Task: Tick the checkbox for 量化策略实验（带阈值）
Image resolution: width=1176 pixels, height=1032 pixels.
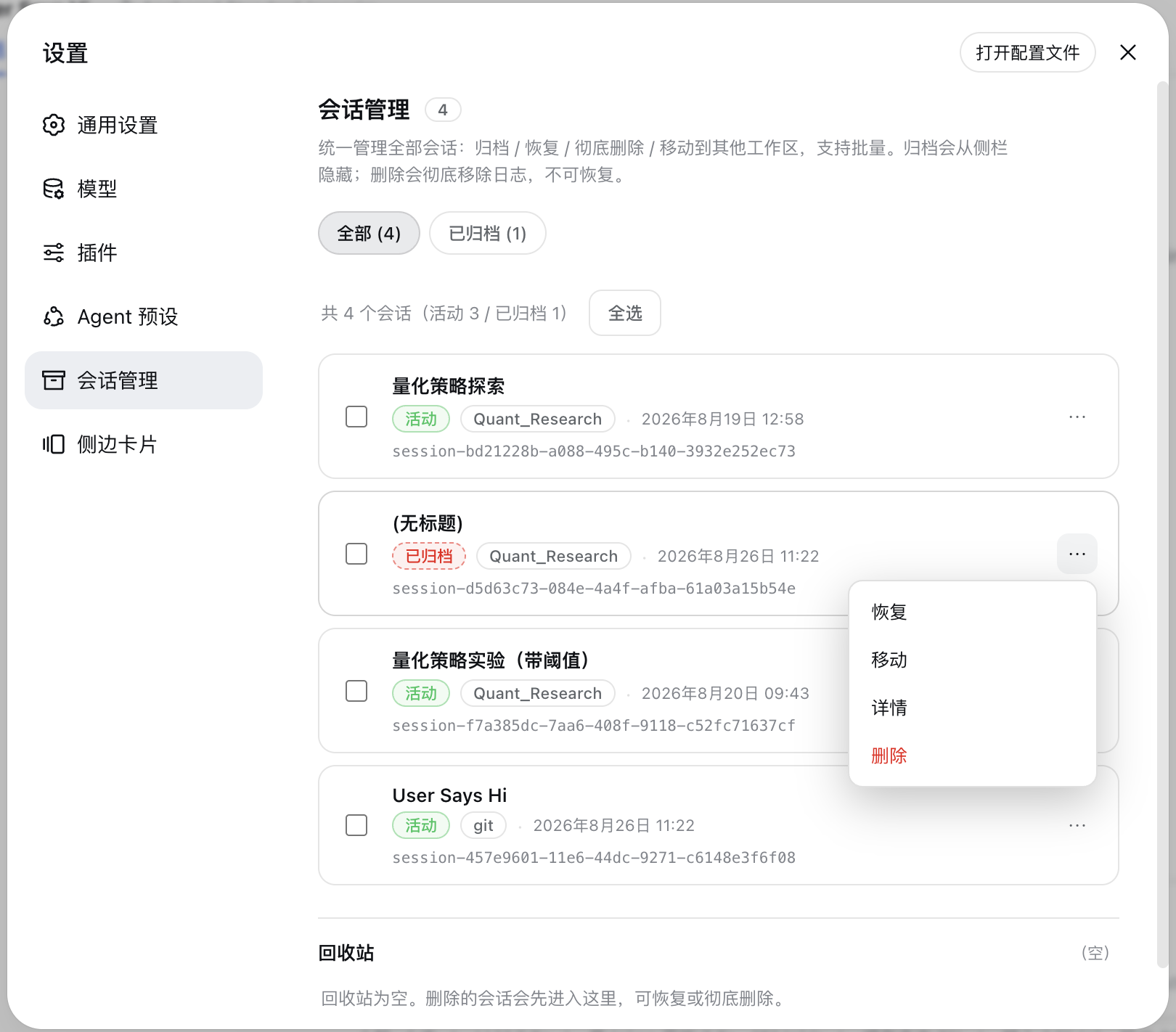Action: click(356, 691)
